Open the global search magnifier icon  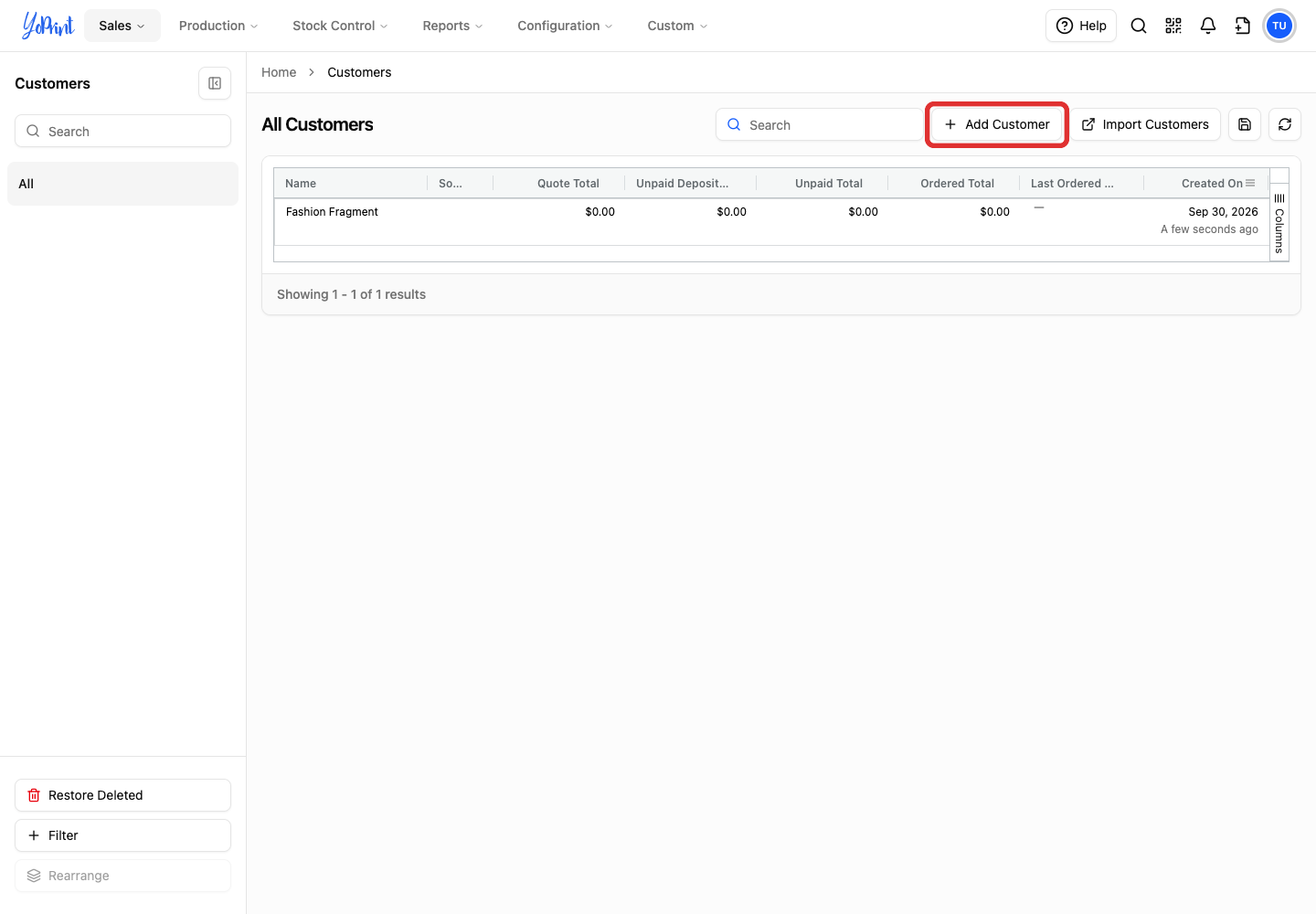1139,26
